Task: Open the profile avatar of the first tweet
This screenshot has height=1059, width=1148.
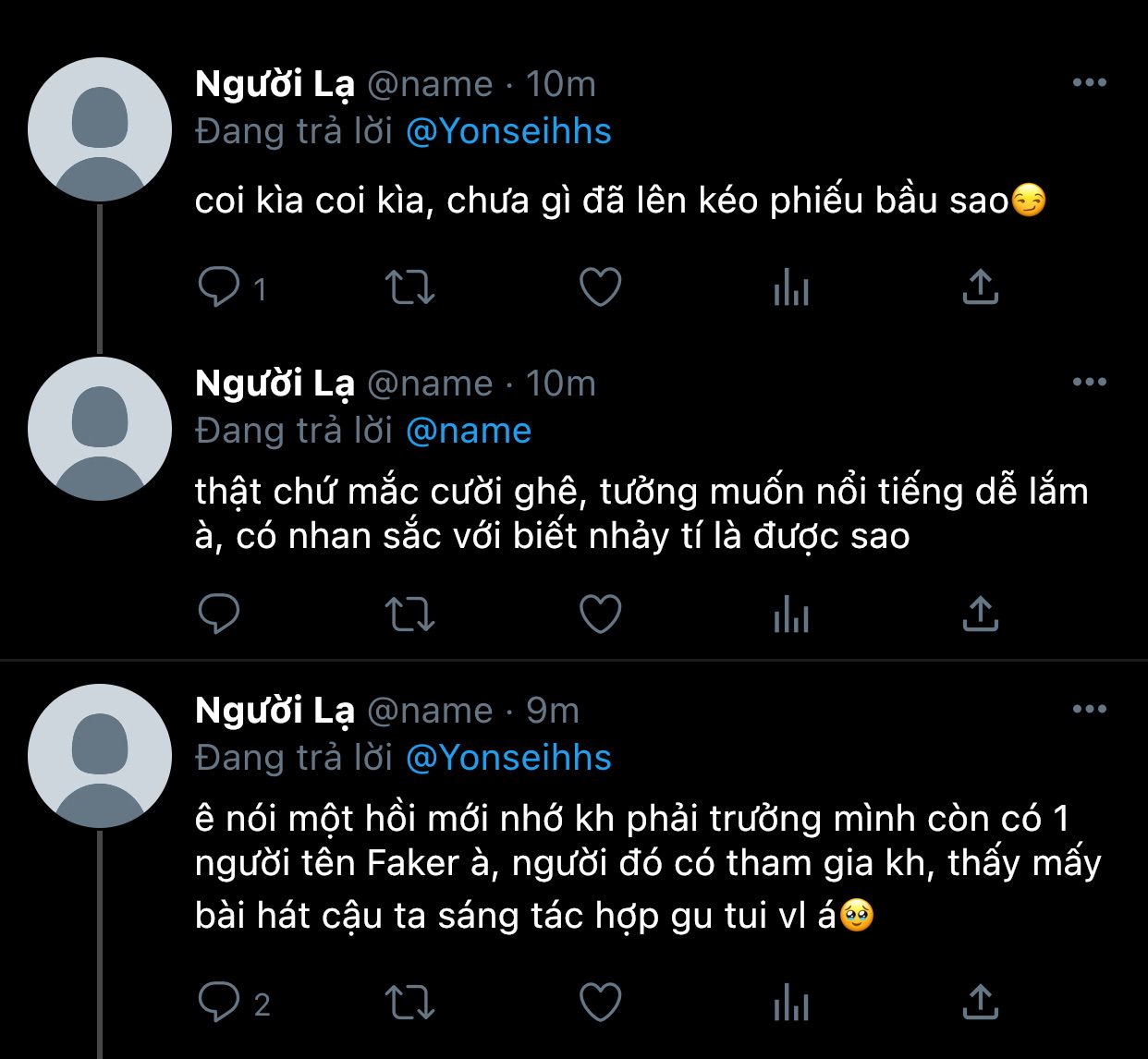Action: pos(100,129)
